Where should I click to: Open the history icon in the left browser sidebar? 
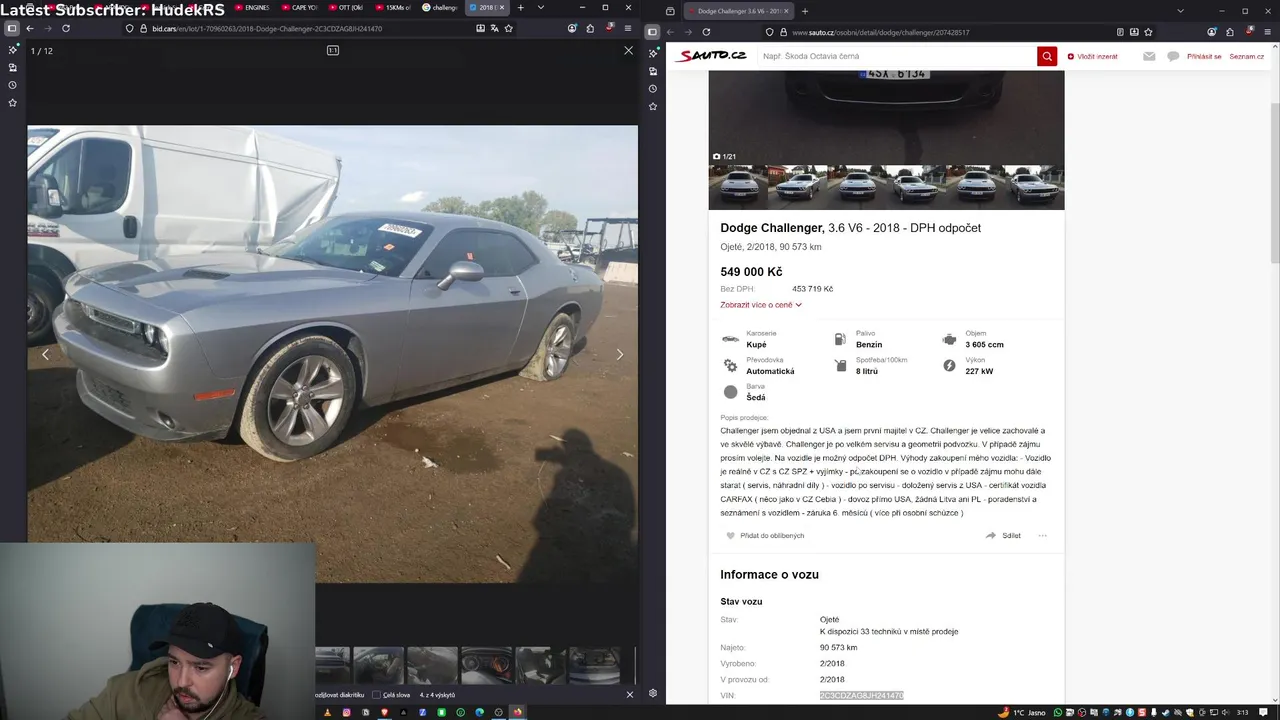click(12, 85)
